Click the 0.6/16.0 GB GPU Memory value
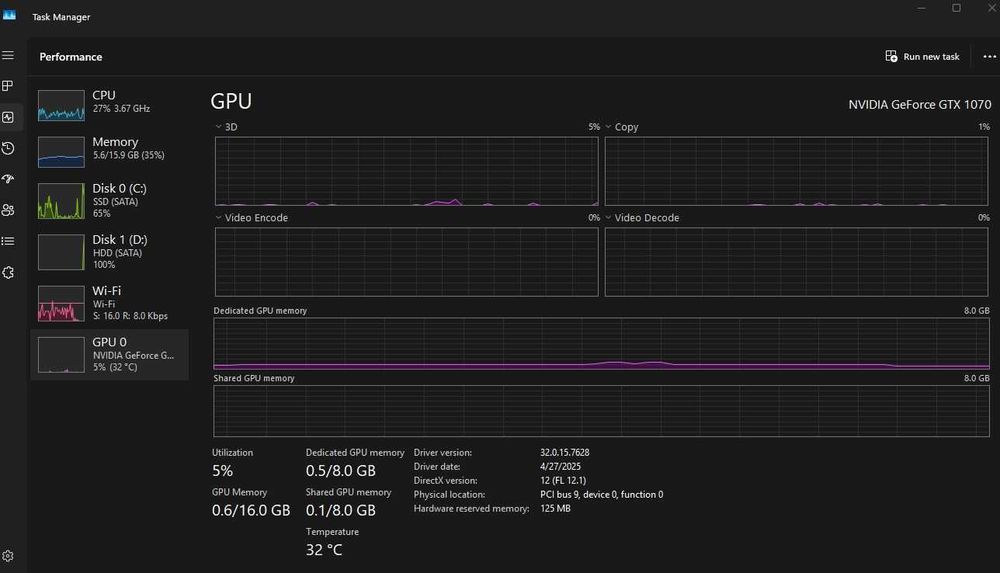The image size is (1000, 573). coord(251,510)
